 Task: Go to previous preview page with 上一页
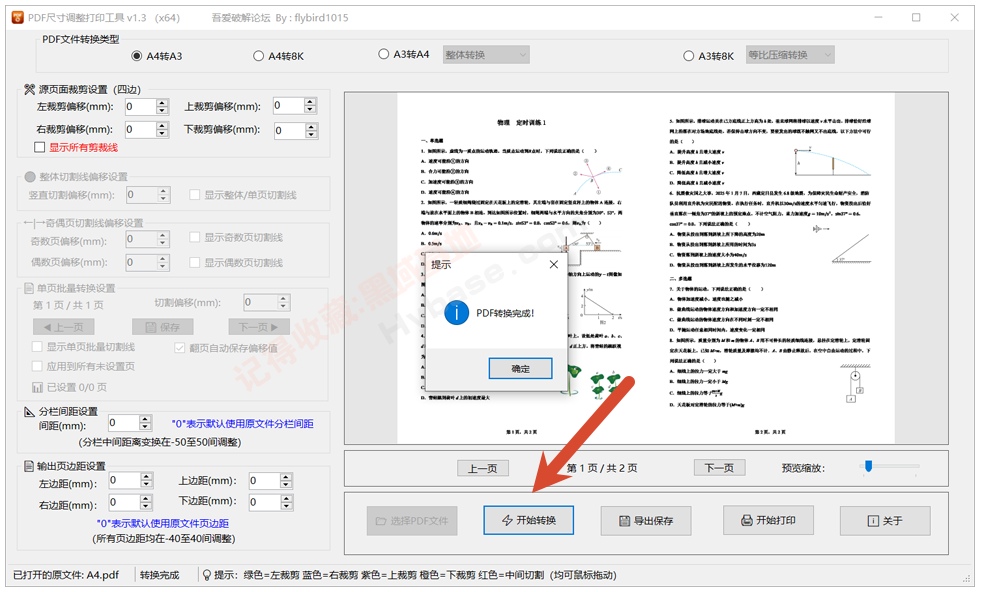pos(482,468)
